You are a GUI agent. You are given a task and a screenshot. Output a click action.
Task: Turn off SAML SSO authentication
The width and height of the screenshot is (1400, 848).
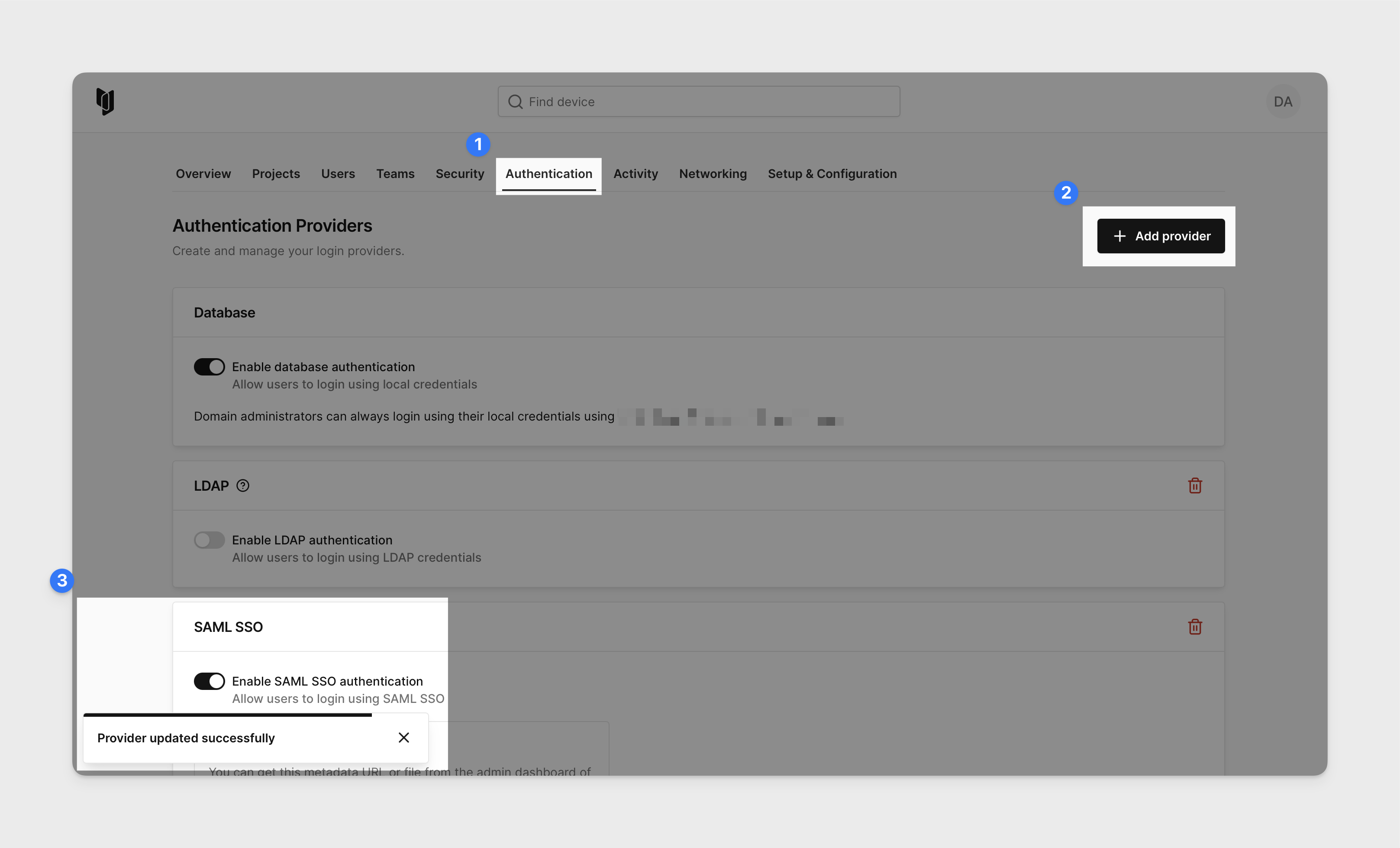click(209, 681)
